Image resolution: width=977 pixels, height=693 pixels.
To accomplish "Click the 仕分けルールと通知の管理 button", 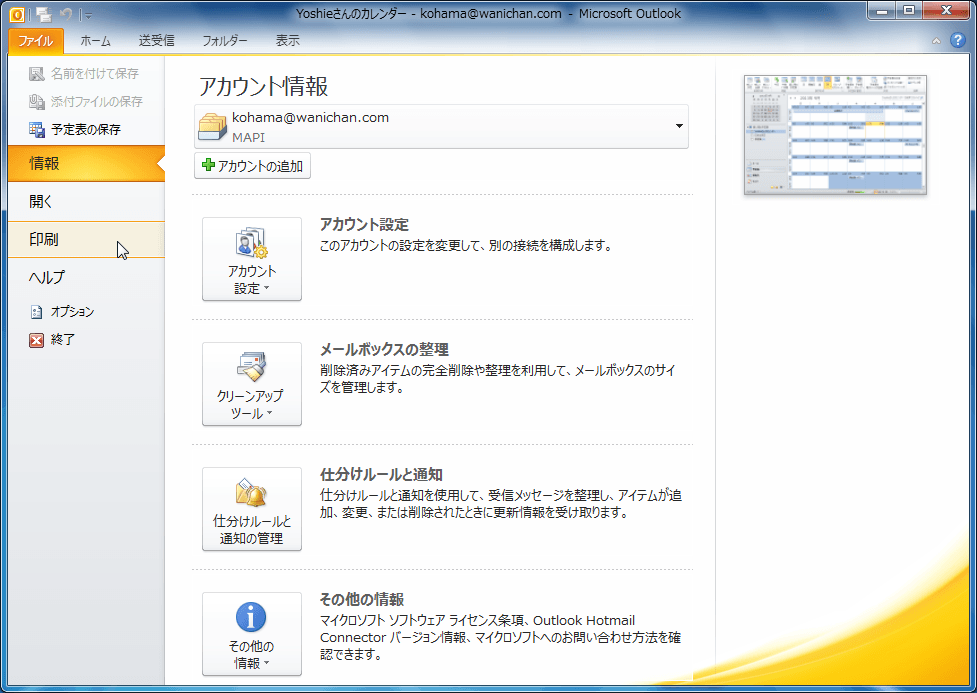I will coord(252,509).
